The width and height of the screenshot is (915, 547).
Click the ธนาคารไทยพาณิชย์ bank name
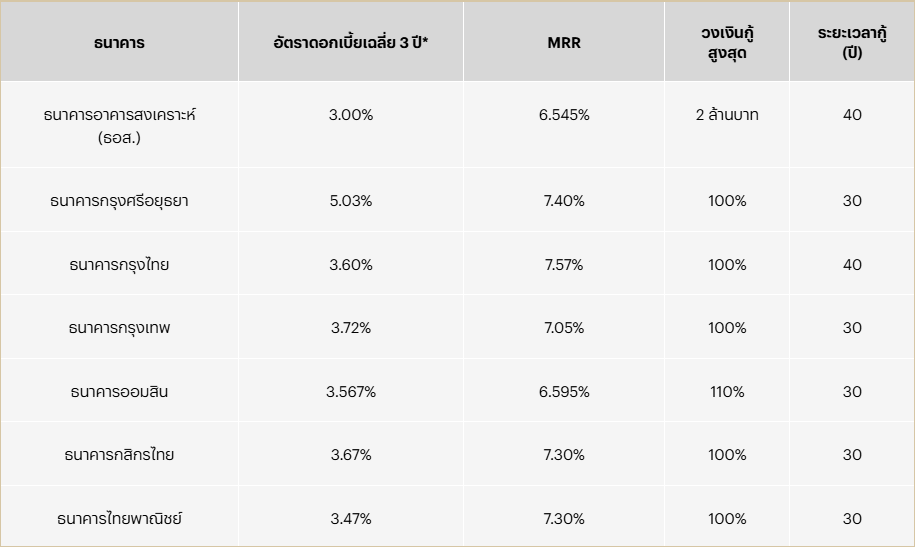(x=119, y=519)
